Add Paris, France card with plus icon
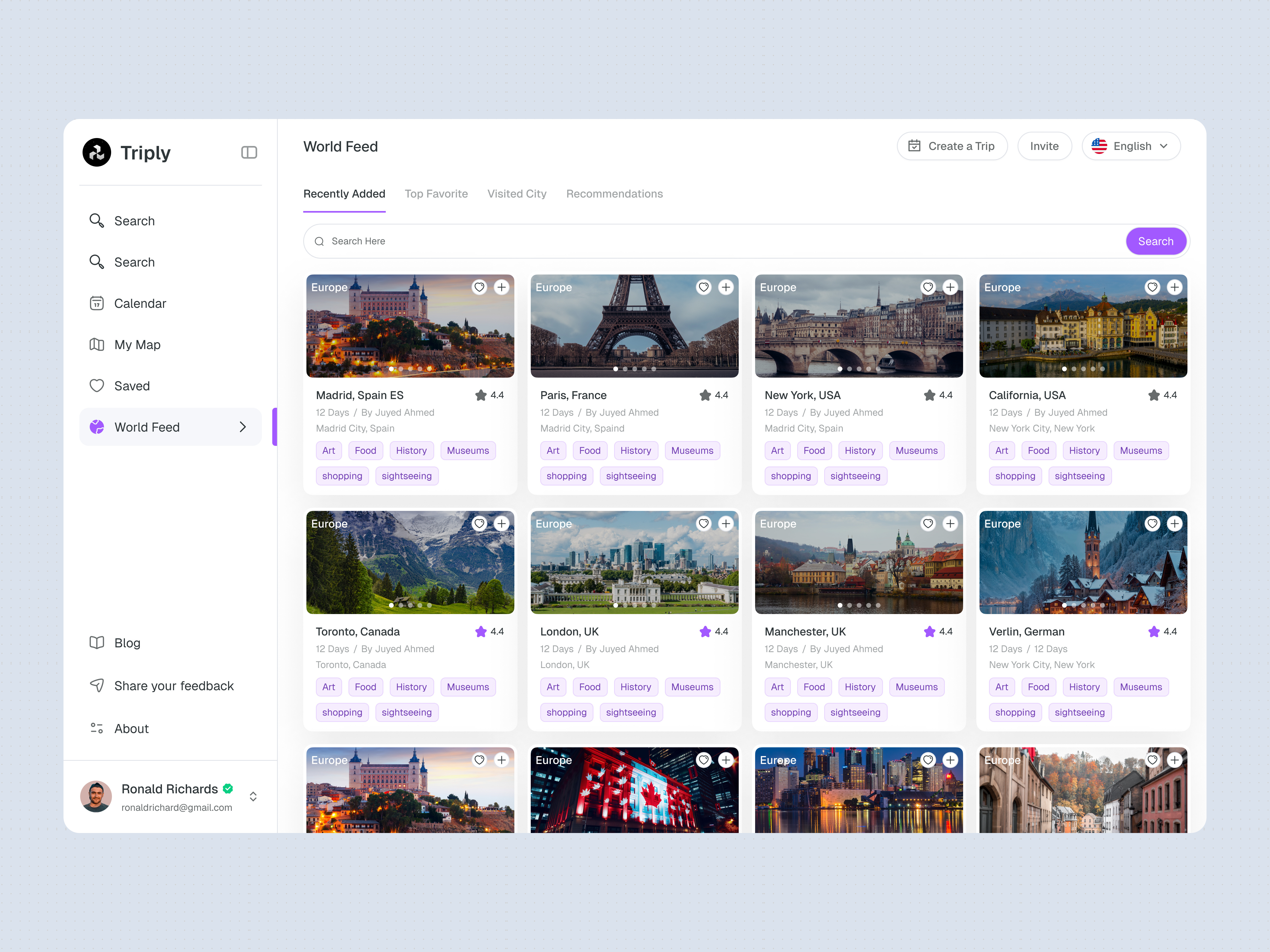The height and width of the screenshot is (952, 1270). coord(726,287)
